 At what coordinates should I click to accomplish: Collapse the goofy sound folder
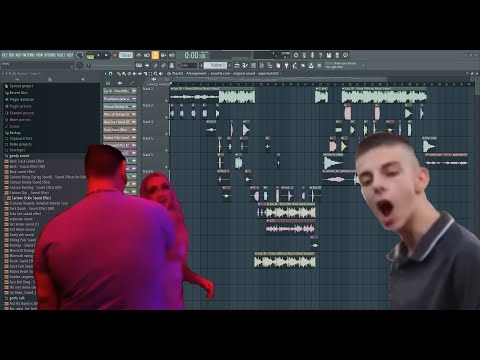click(x=17, y=156)
